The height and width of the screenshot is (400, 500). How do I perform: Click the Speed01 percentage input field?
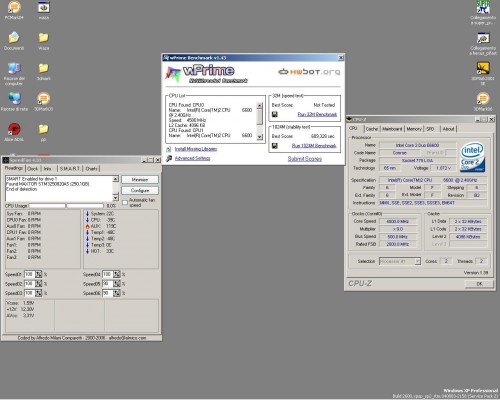[x=30, y=274]
